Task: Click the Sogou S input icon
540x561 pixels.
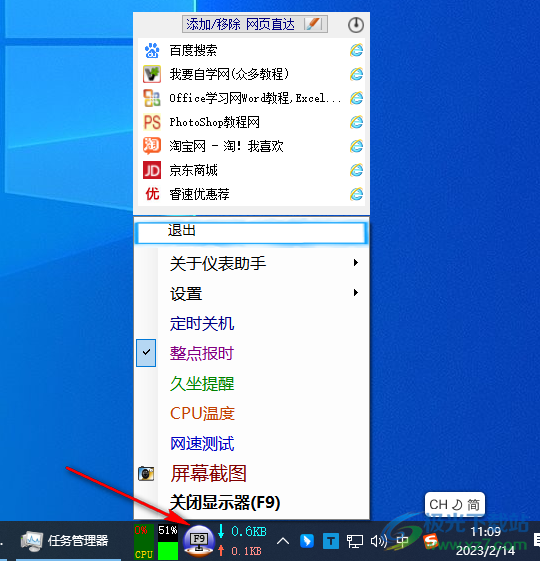Action: [x=431, y=541]
